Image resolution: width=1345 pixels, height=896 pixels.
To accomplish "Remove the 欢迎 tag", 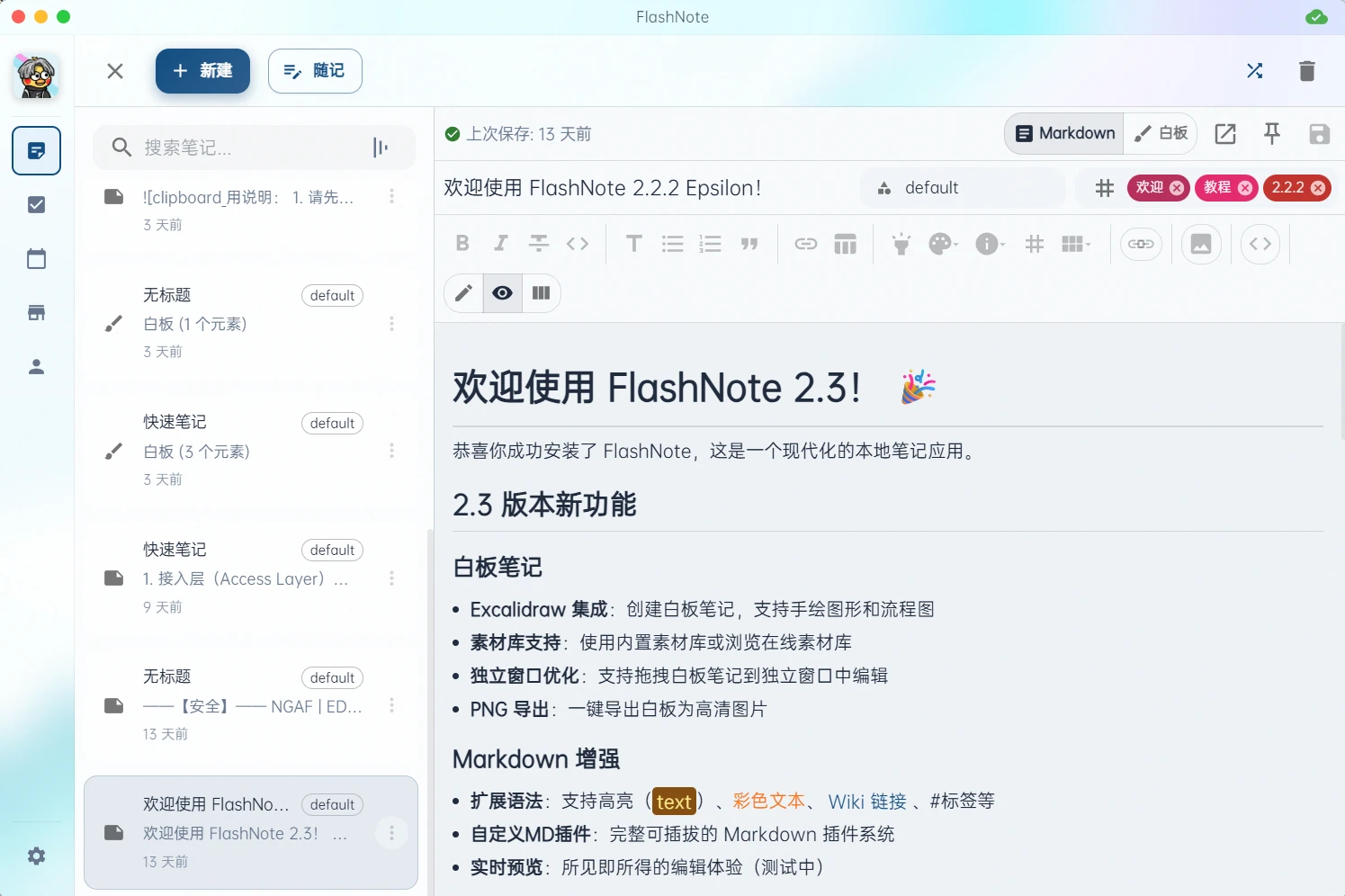I will click(x=1177, y=188).
